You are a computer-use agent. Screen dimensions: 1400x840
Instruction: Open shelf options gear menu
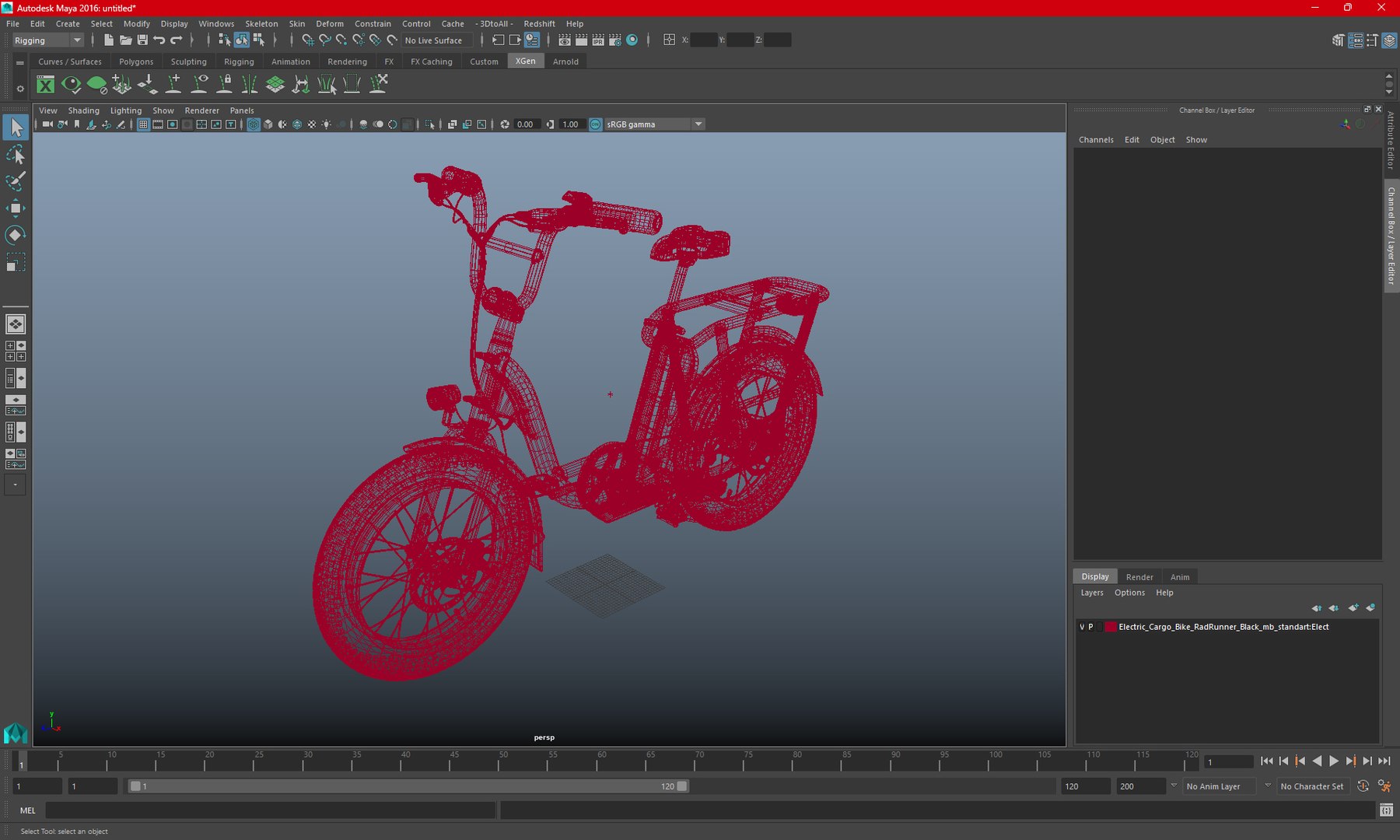point(20,89)
